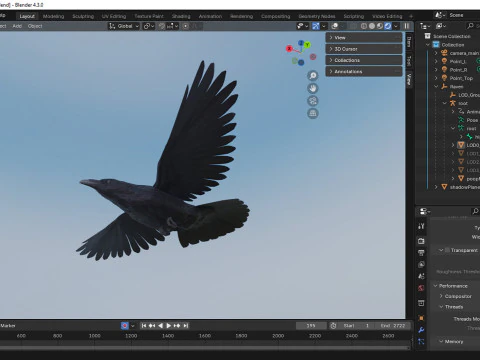The image size is (480, 360).
Task: Open the Particles properties tab icon
Action: click(x=421, y=342)
